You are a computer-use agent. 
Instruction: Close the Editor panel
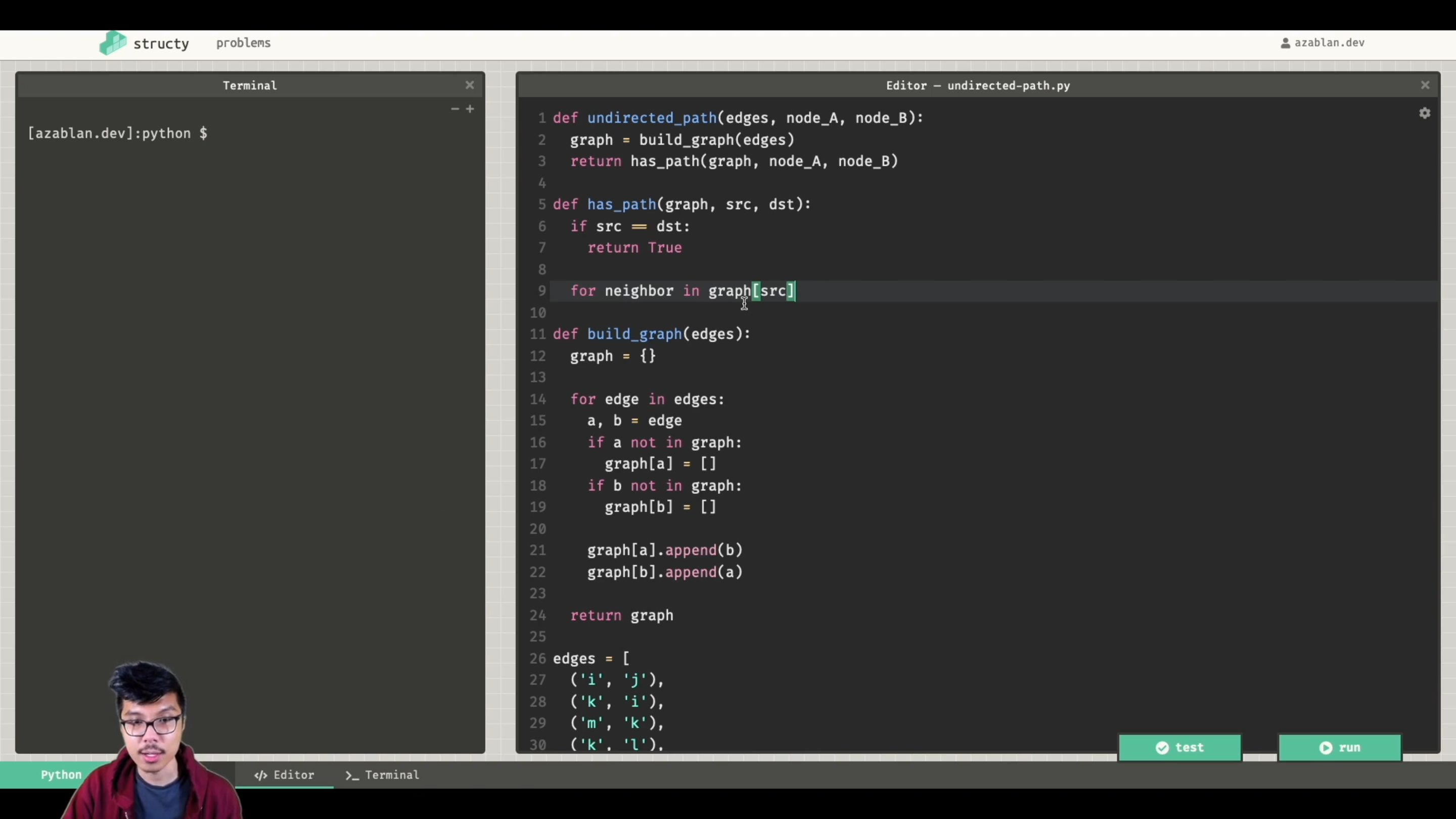[x=1425, y=85]
